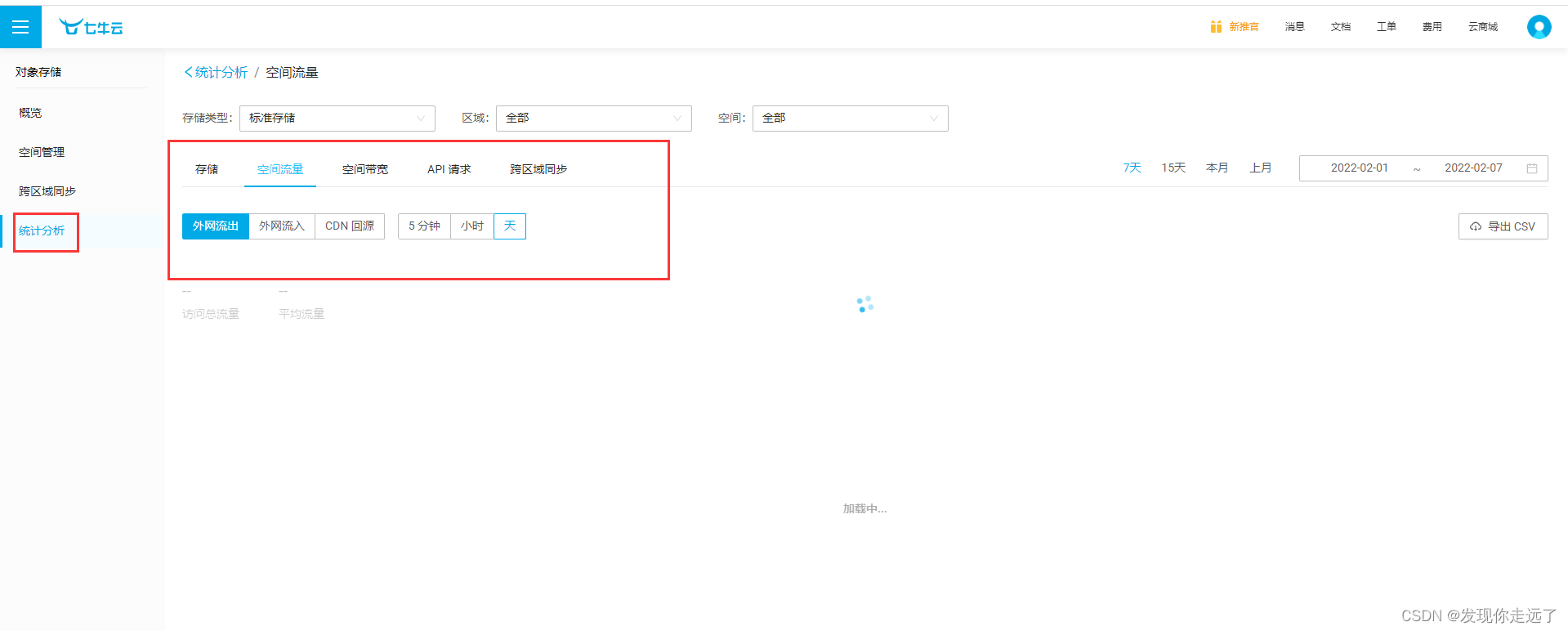
Task: Open 文档 in the top bar
Action: (x=1341, y=27)
